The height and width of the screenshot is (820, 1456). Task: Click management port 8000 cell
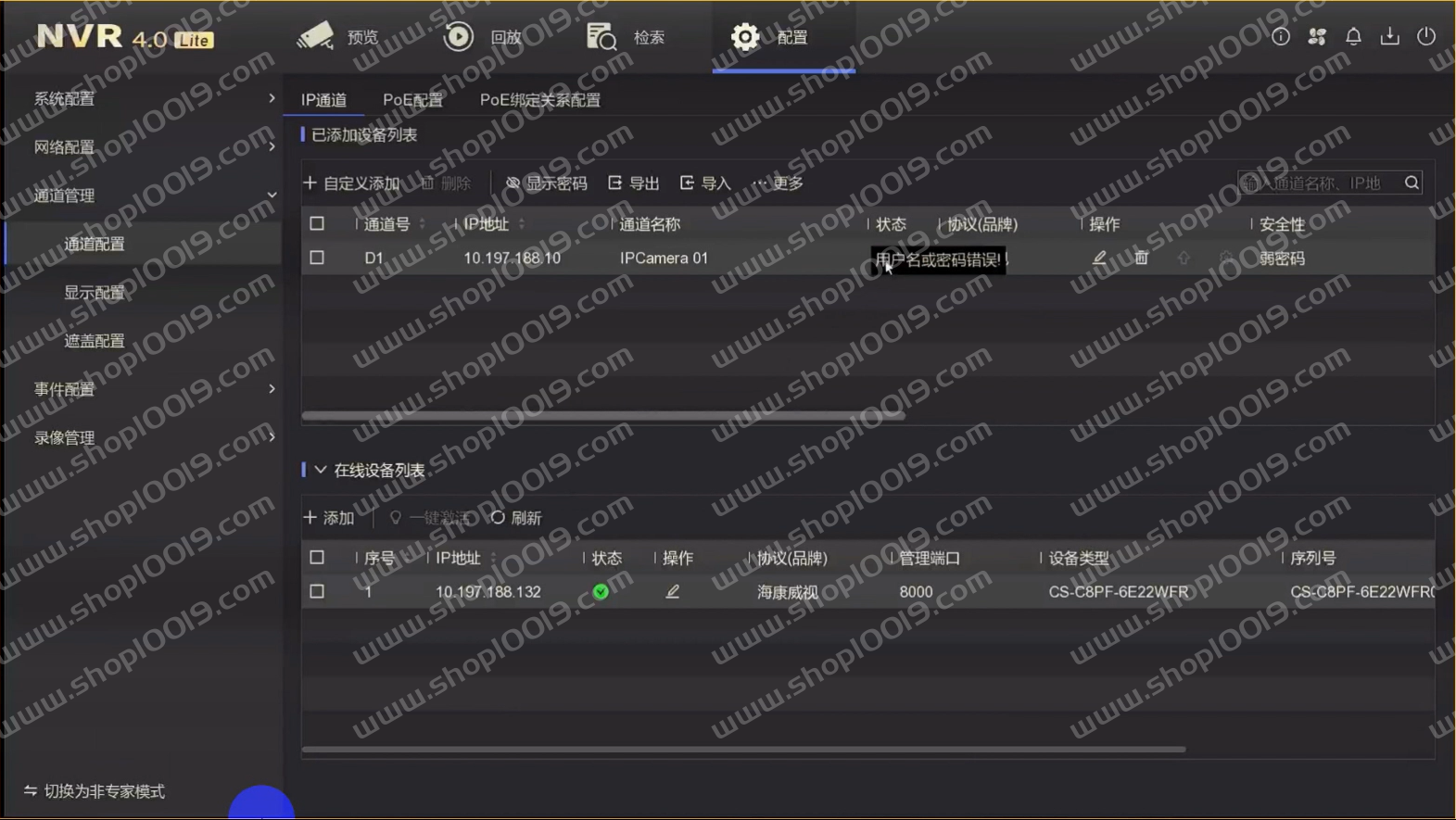(x=916, y=591)
